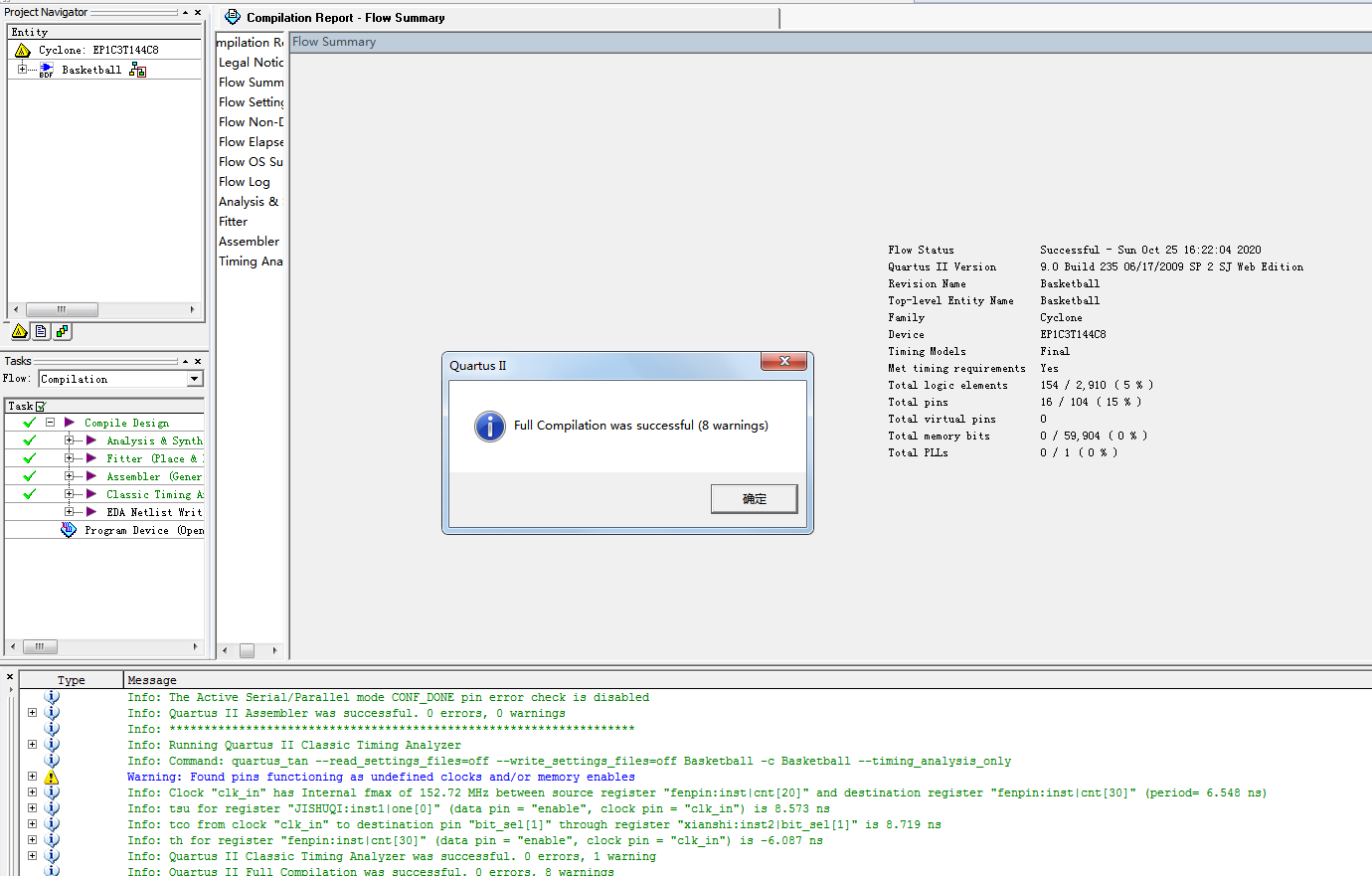
Task: Expand the Basketball entity tree node
Action: [x=22, y=69]
